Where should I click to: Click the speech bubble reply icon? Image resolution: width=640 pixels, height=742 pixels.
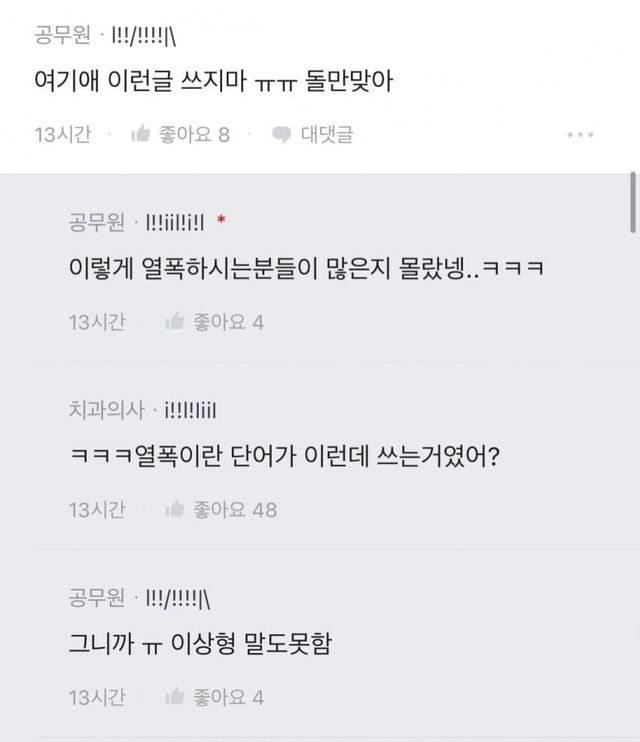282,134
